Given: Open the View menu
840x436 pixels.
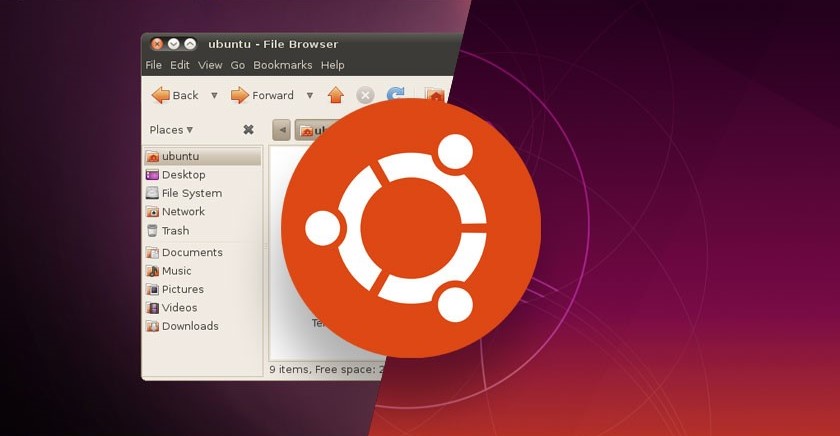Looking at the screenshot, I should point(210,65).
